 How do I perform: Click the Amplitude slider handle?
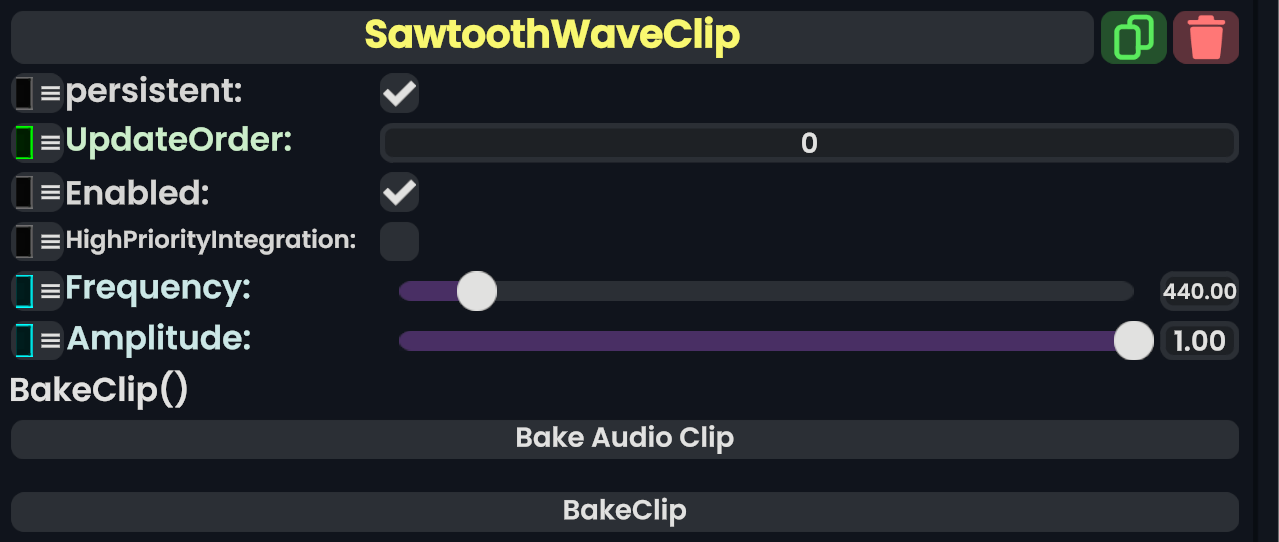[x=1133, y=340]
